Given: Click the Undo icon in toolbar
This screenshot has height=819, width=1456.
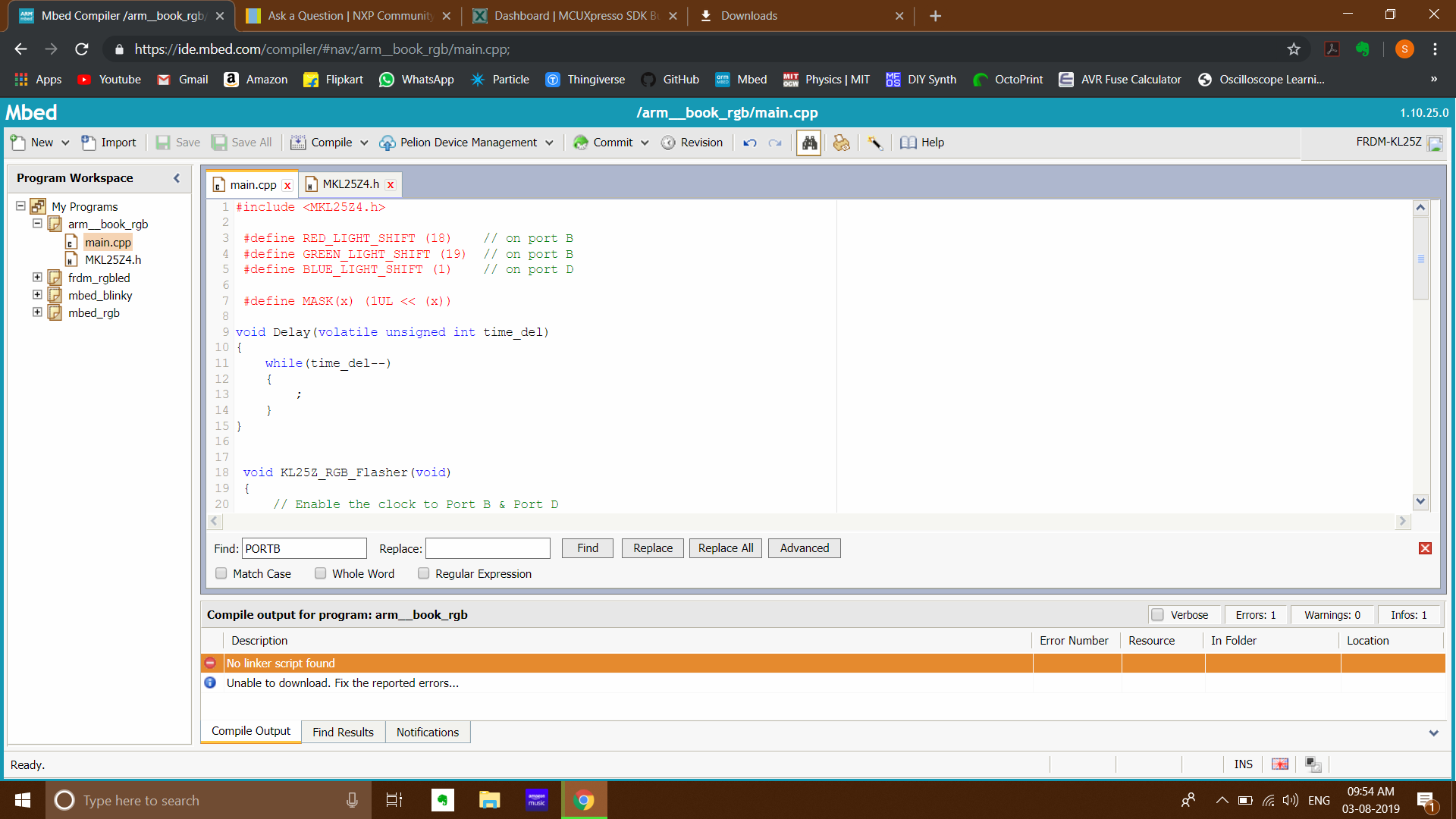Looking at the screenshot, I should (749, 142).
